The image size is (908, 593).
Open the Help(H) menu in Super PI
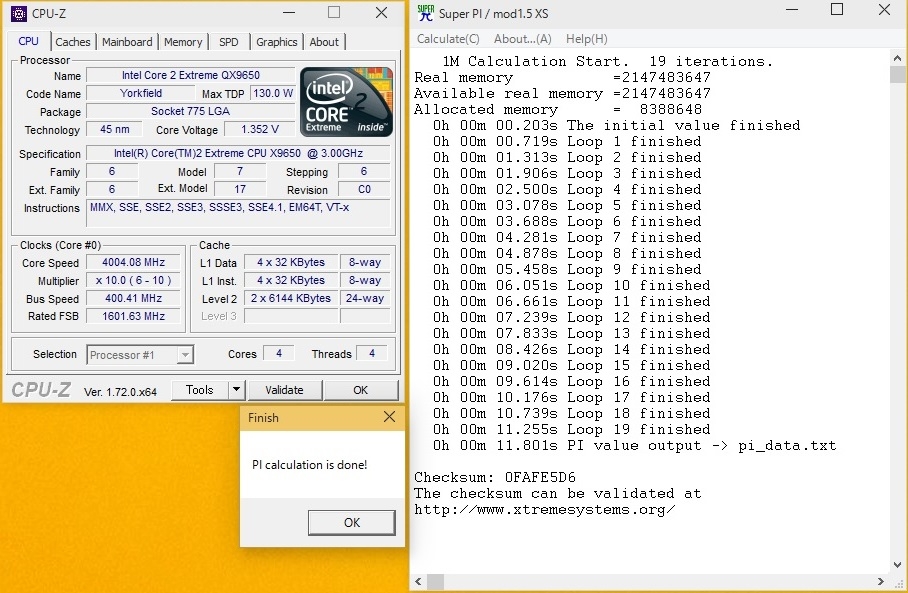click(586, 39)
